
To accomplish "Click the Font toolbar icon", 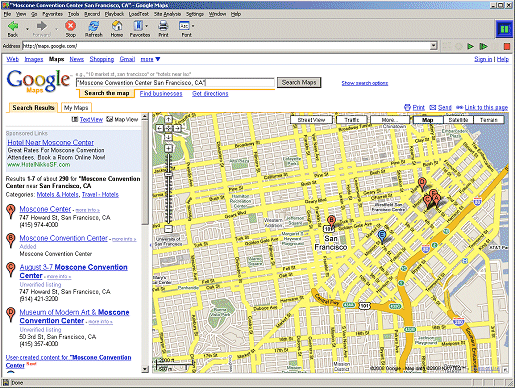I will [184, 26].
